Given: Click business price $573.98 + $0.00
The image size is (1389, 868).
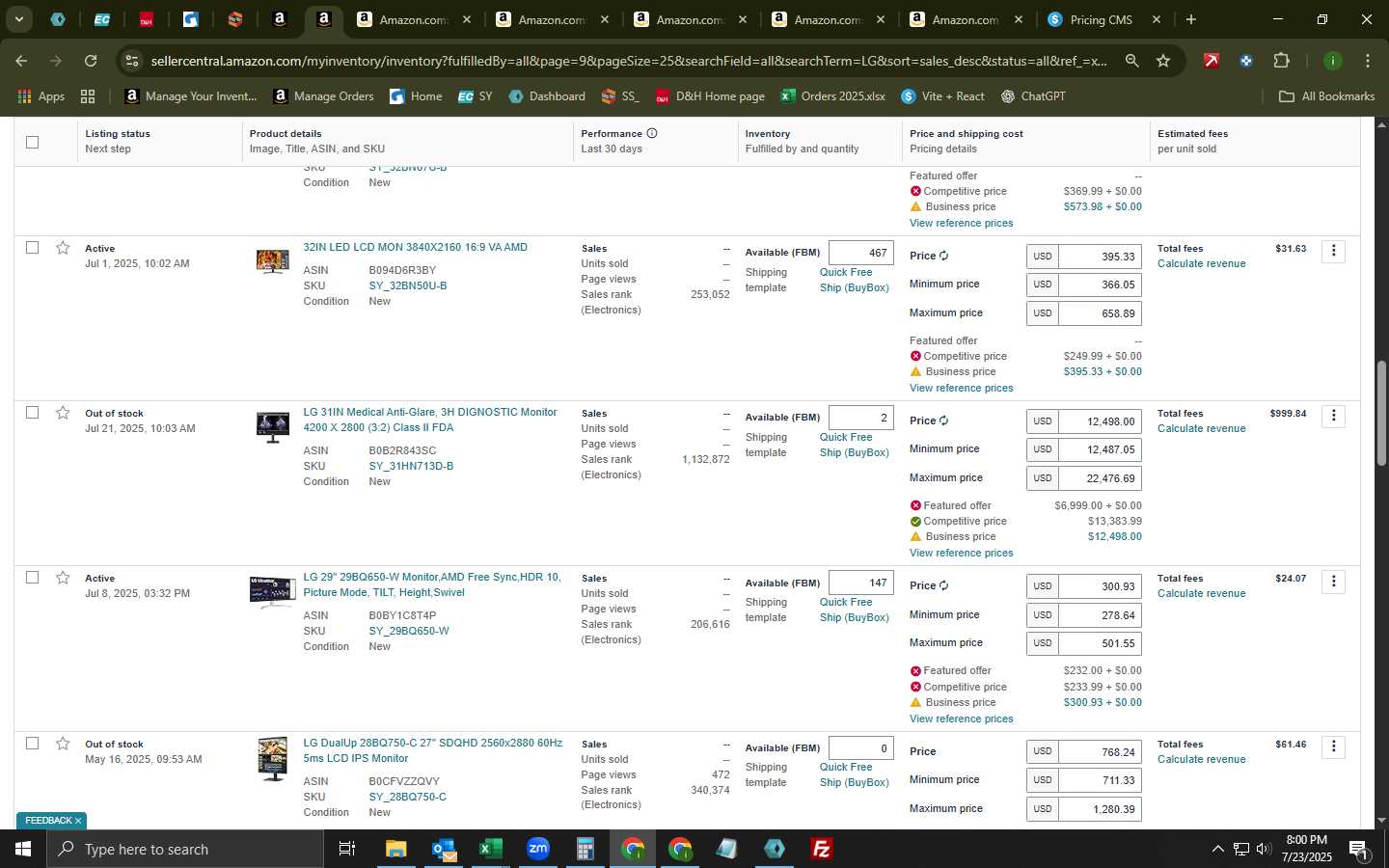Looking at the screenshot, I should 1103,206.
